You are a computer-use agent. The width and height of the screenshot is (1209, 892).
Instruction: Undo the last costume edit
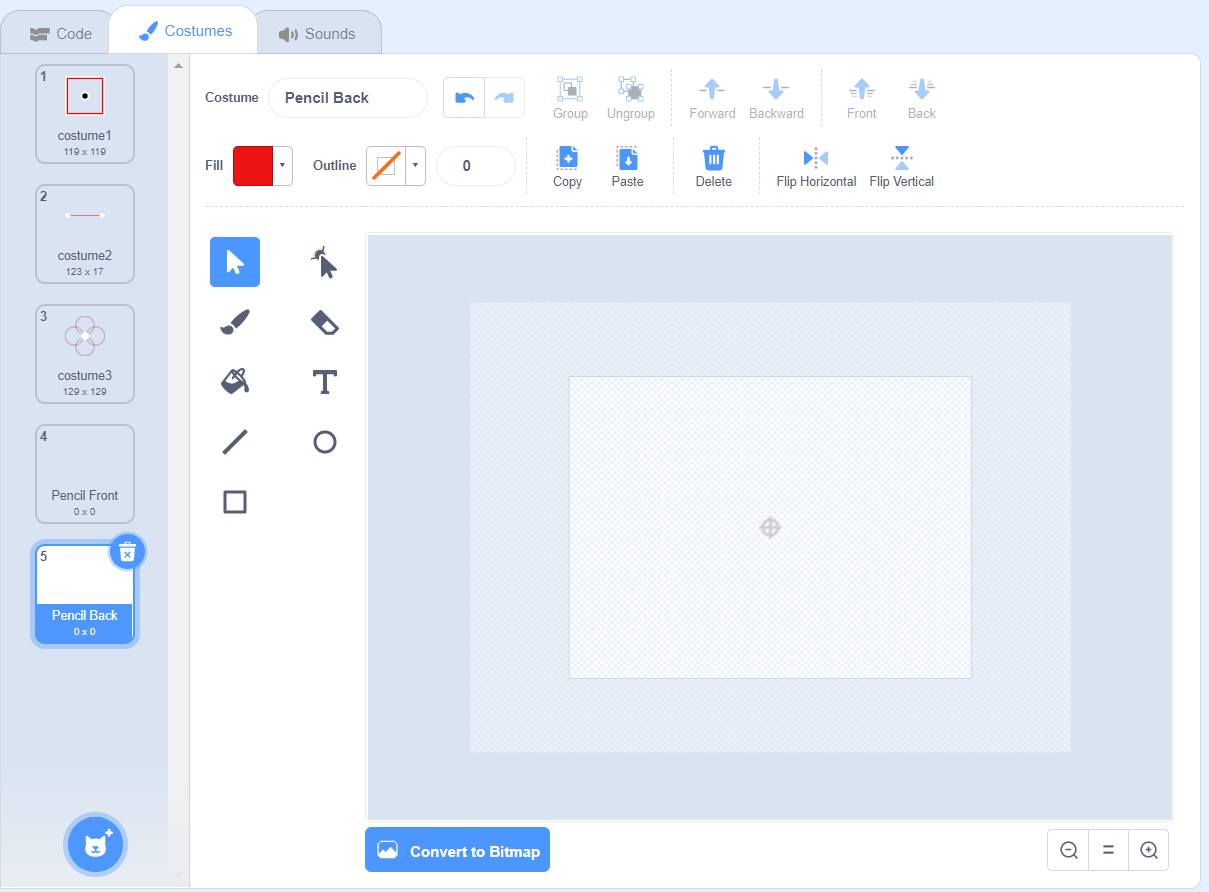pos(464,98)
